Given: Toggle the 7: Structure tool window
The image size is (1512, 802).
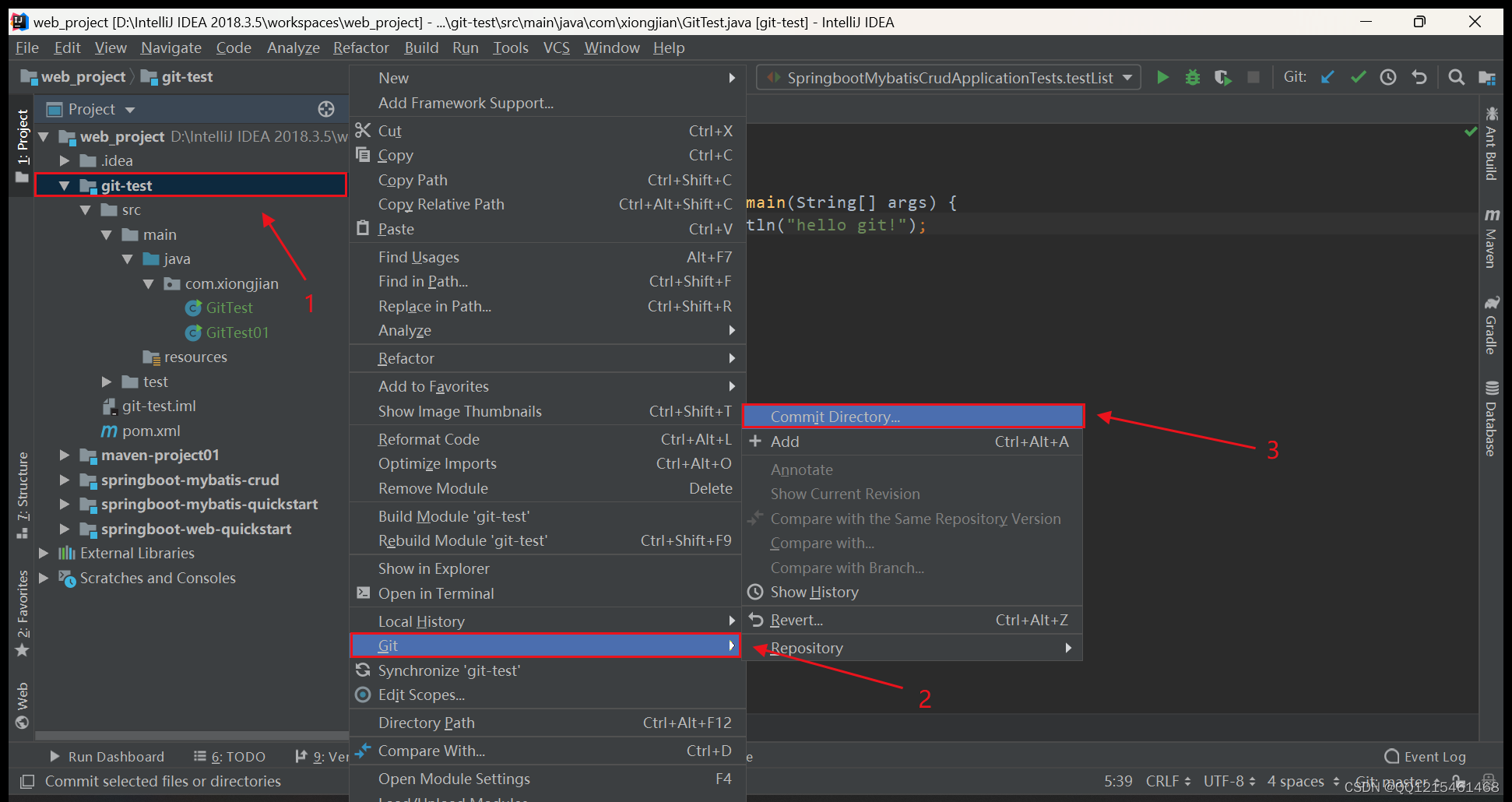Looking at the screenshot, I should (x=23, y=495).
